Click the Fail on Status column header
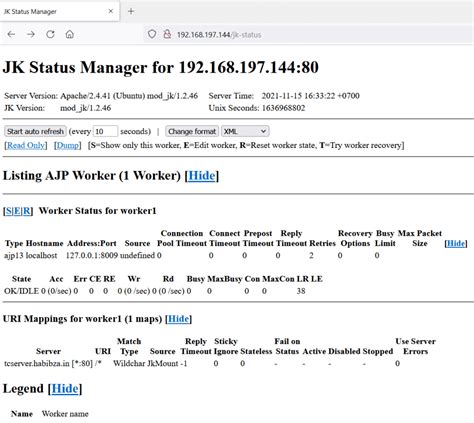 click(287, 346)
